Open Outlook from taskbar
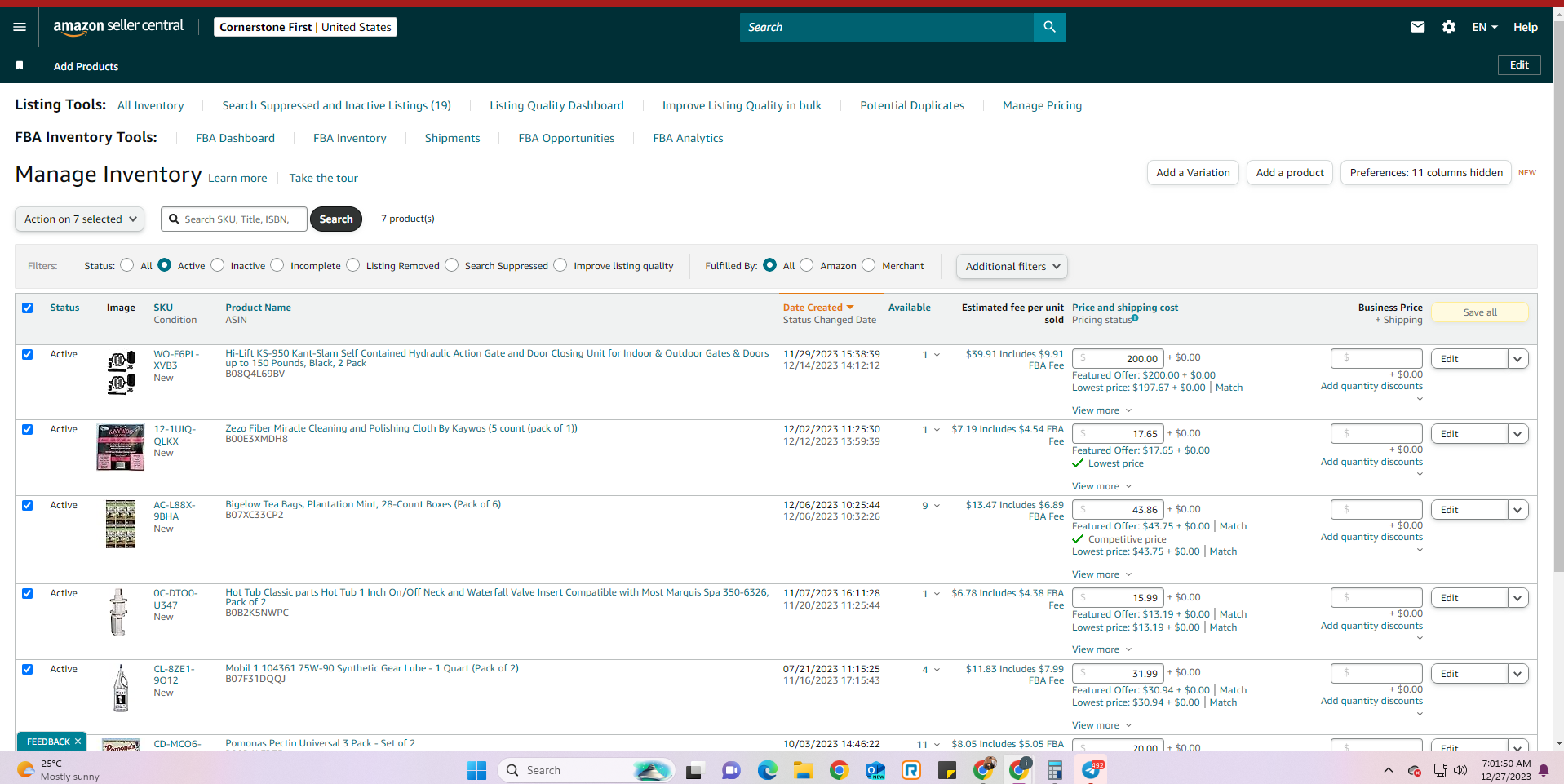The width and height of the screenshot is (1564, 784). (875, 770)
